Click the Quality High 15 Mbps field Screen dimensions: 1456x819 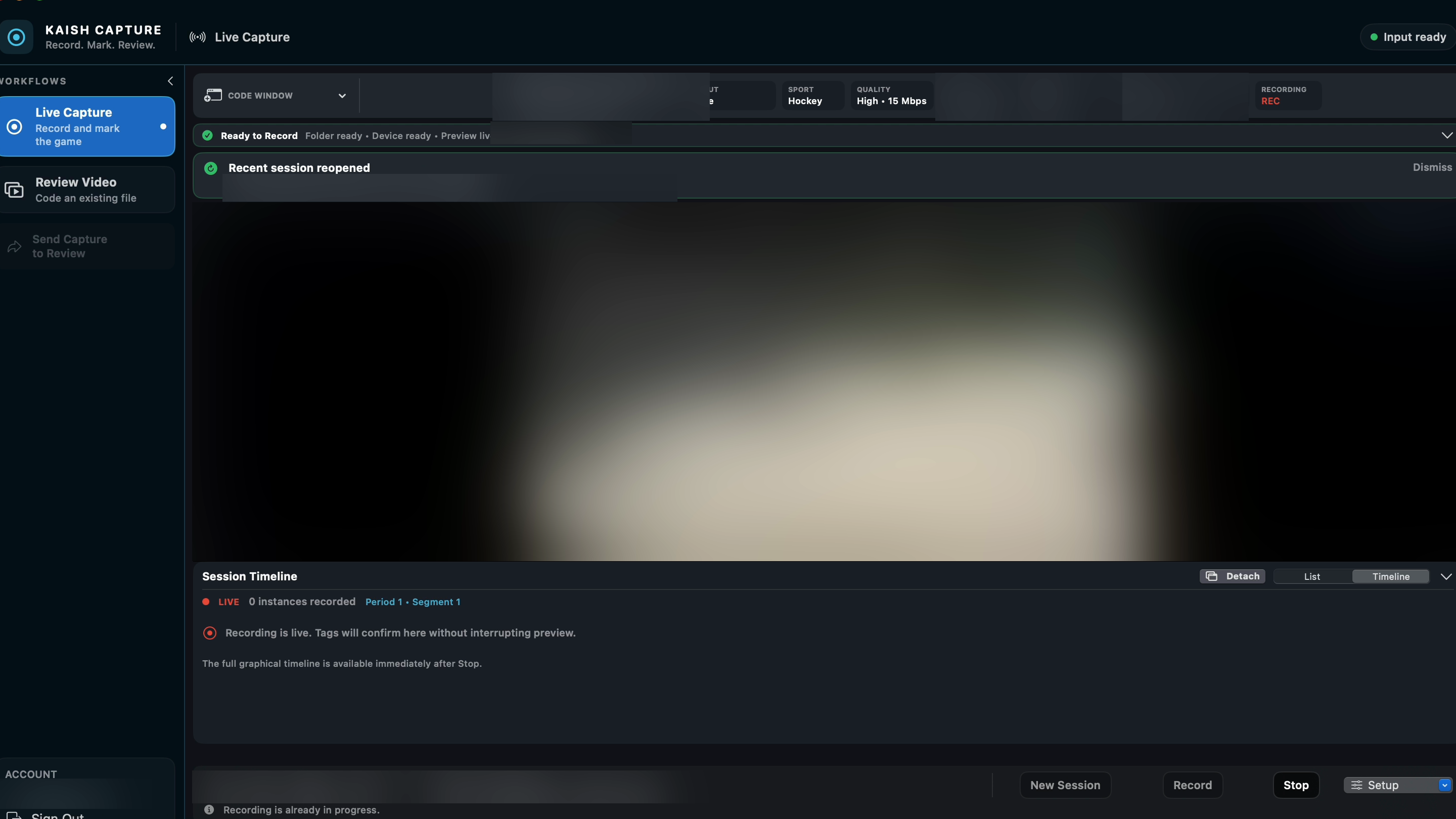tap(891, 96)
